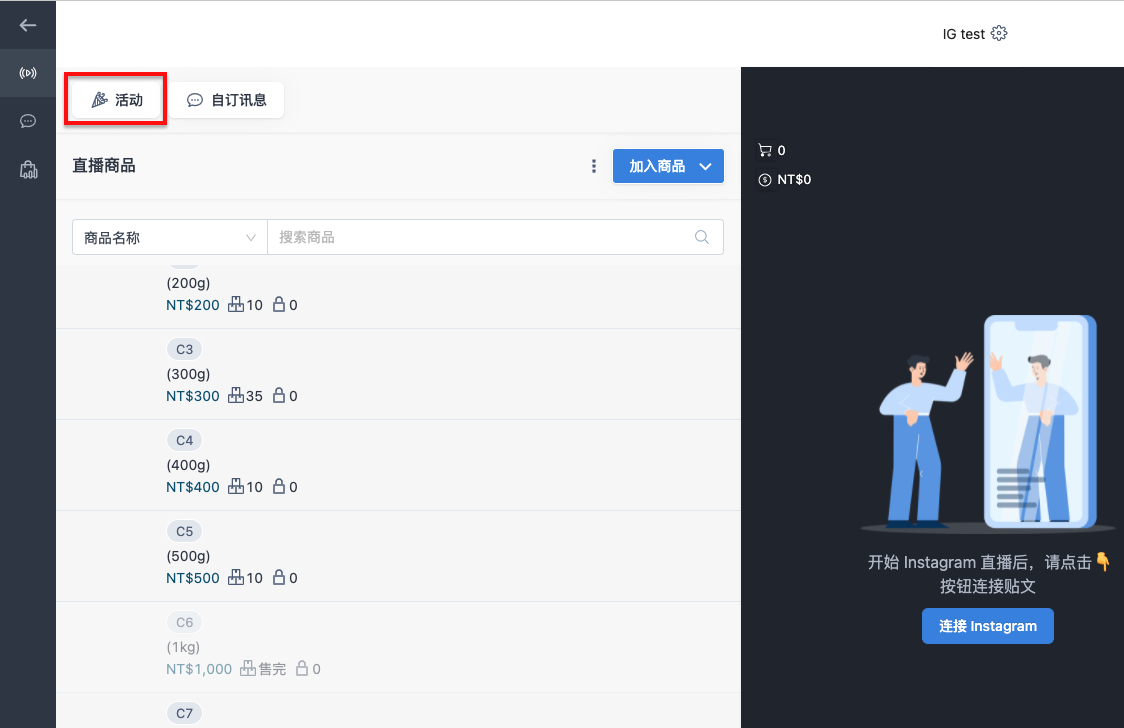Select the sold-out C6 product tag
This screenshot has width=1124, height=728.
[184, 623]
